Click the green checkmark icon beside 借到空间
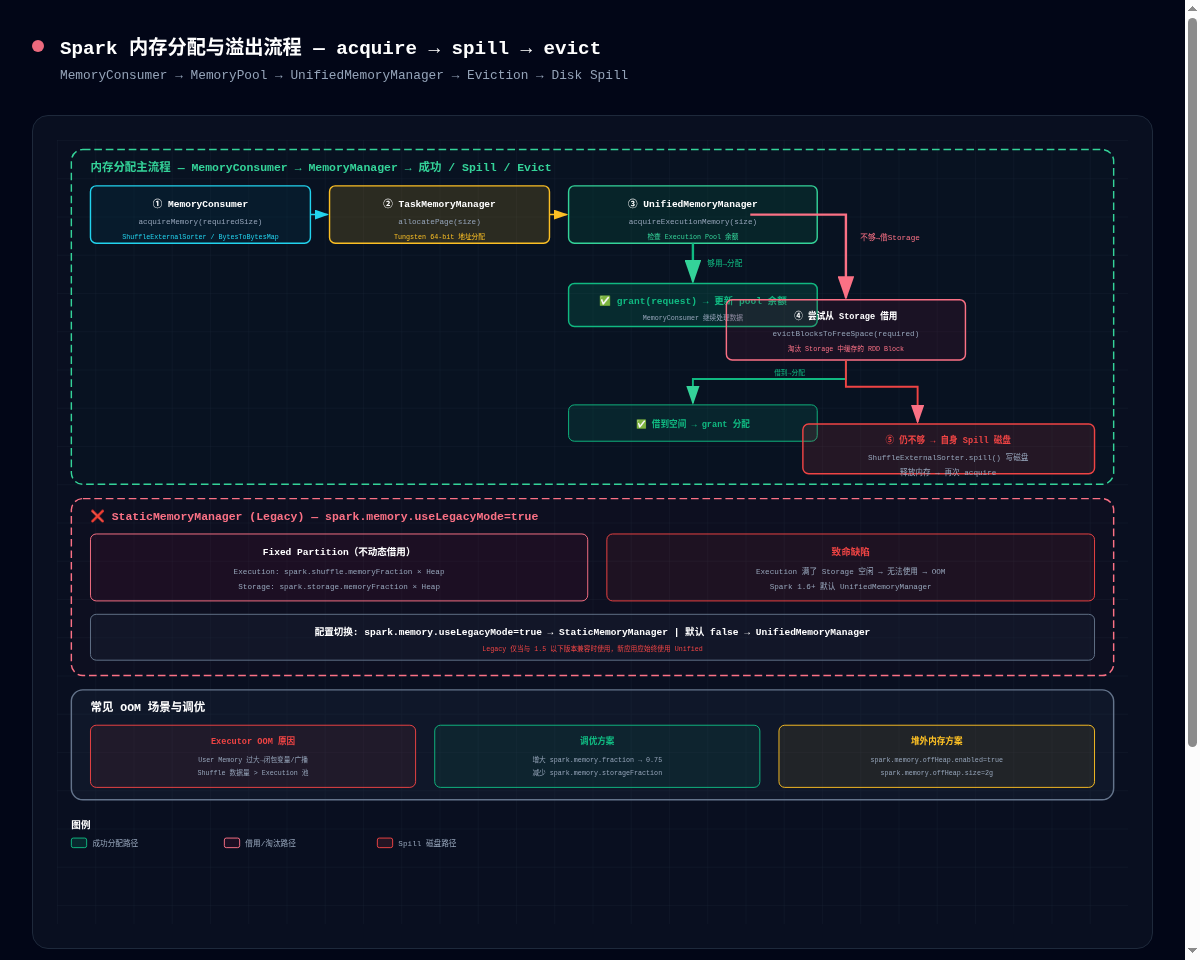The height and width of the screenshot is (960, 1200). (x=642, y=424)
